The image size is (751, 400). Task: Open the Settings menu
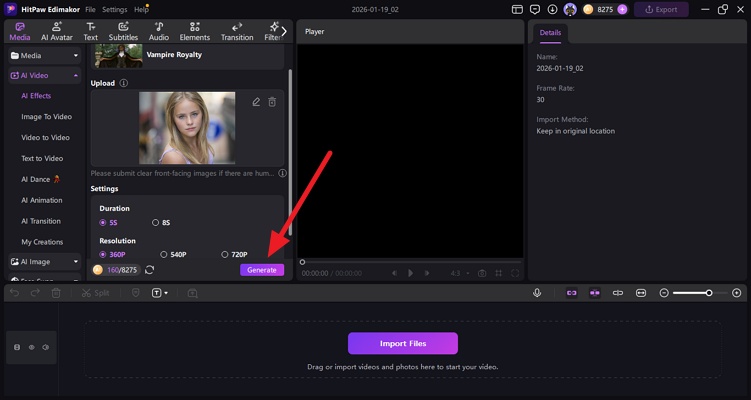pos(114,9)
